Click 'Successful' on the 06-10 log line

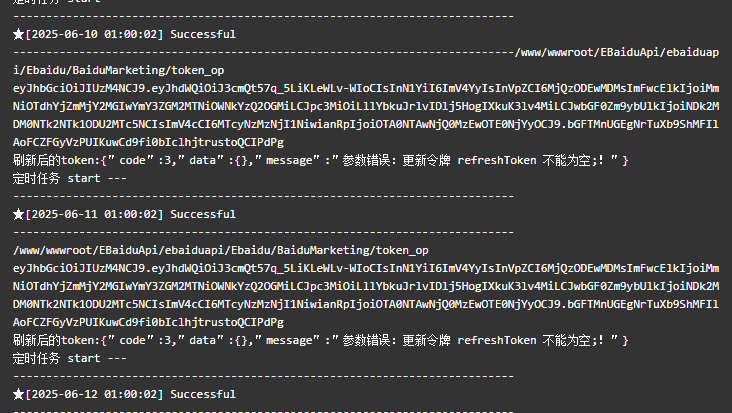(x=203, y=34)
